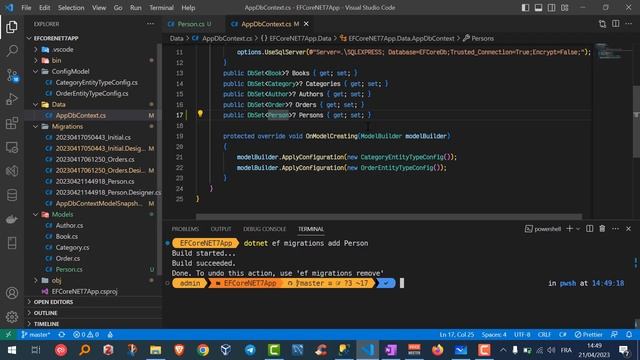The image size is (640, 360).
Task: Click master branch in status bar
Action: (x=36, y=334)
